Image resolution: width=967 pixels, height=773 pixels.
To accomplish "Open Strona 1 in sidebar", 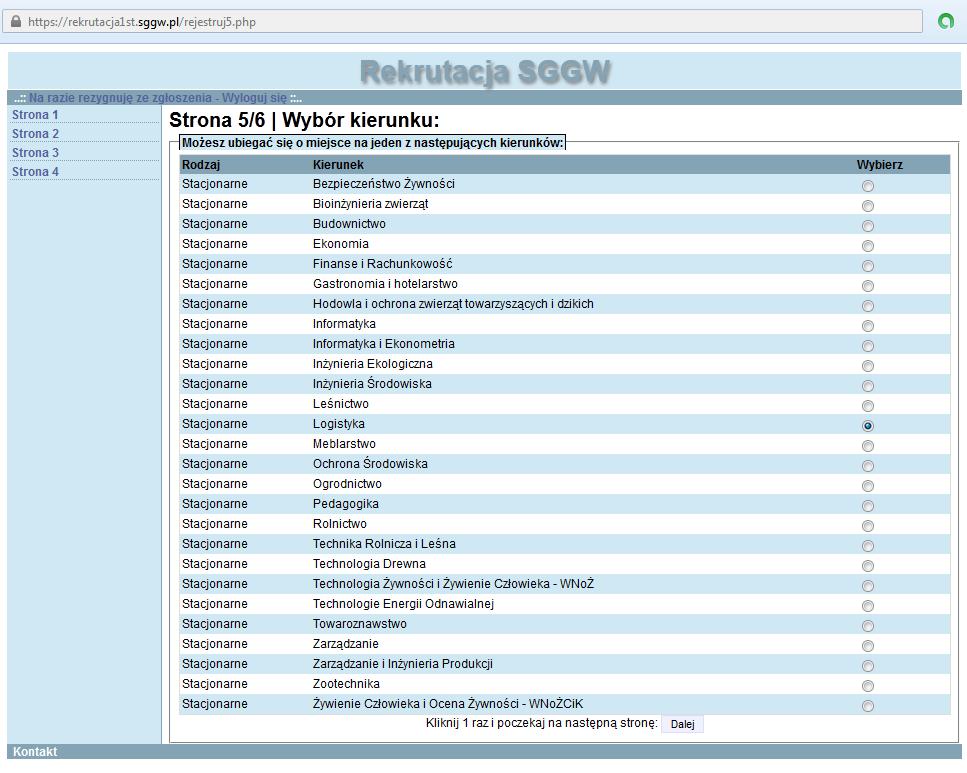I will [x=35, y=115].
